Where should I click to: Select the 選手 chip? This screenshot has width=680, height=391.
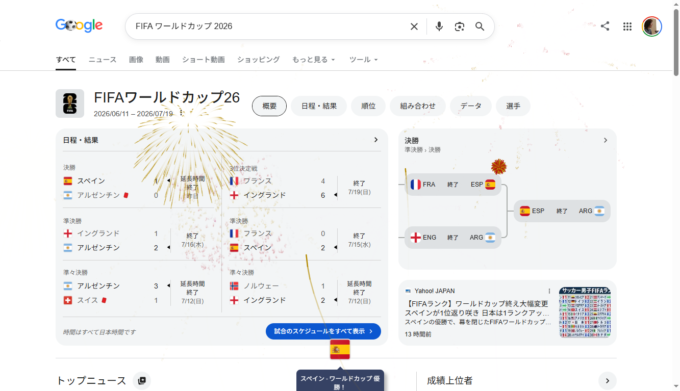(513, 106)
